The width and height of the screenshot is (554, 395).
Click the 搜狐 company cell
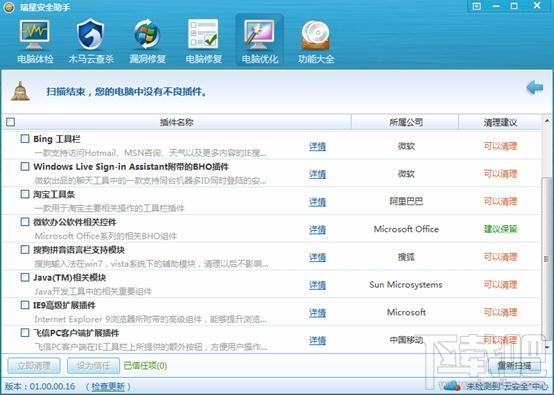pos(406,257)
